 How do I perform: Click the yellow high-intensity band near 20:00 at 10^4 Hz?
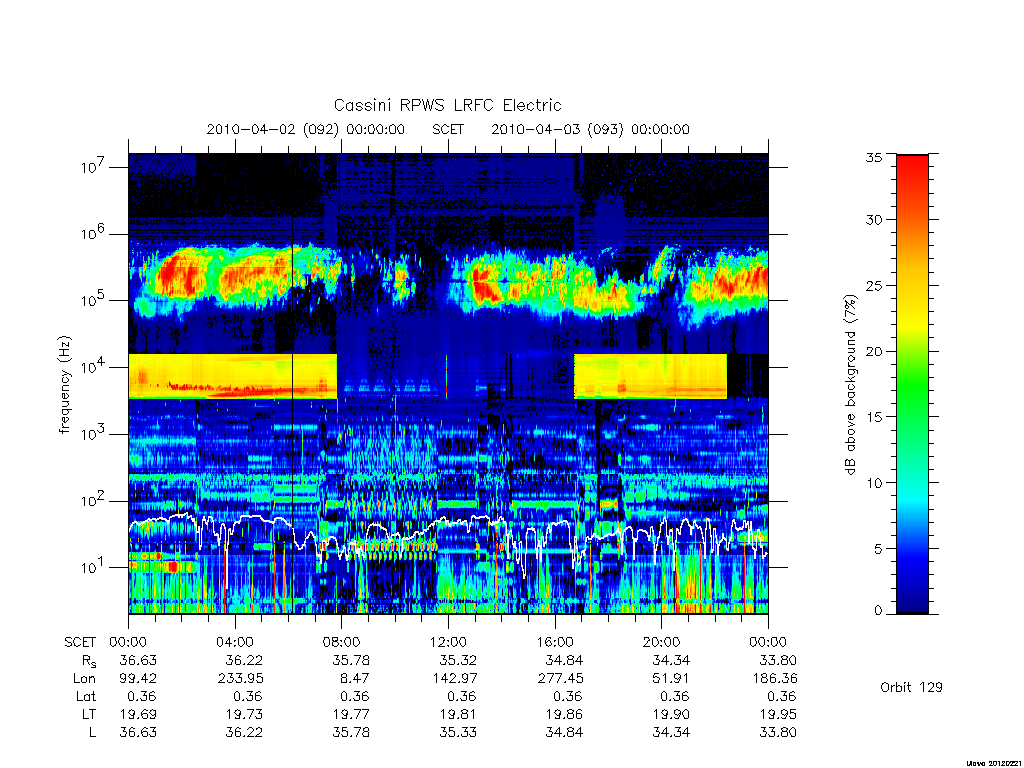pos(650,377)
